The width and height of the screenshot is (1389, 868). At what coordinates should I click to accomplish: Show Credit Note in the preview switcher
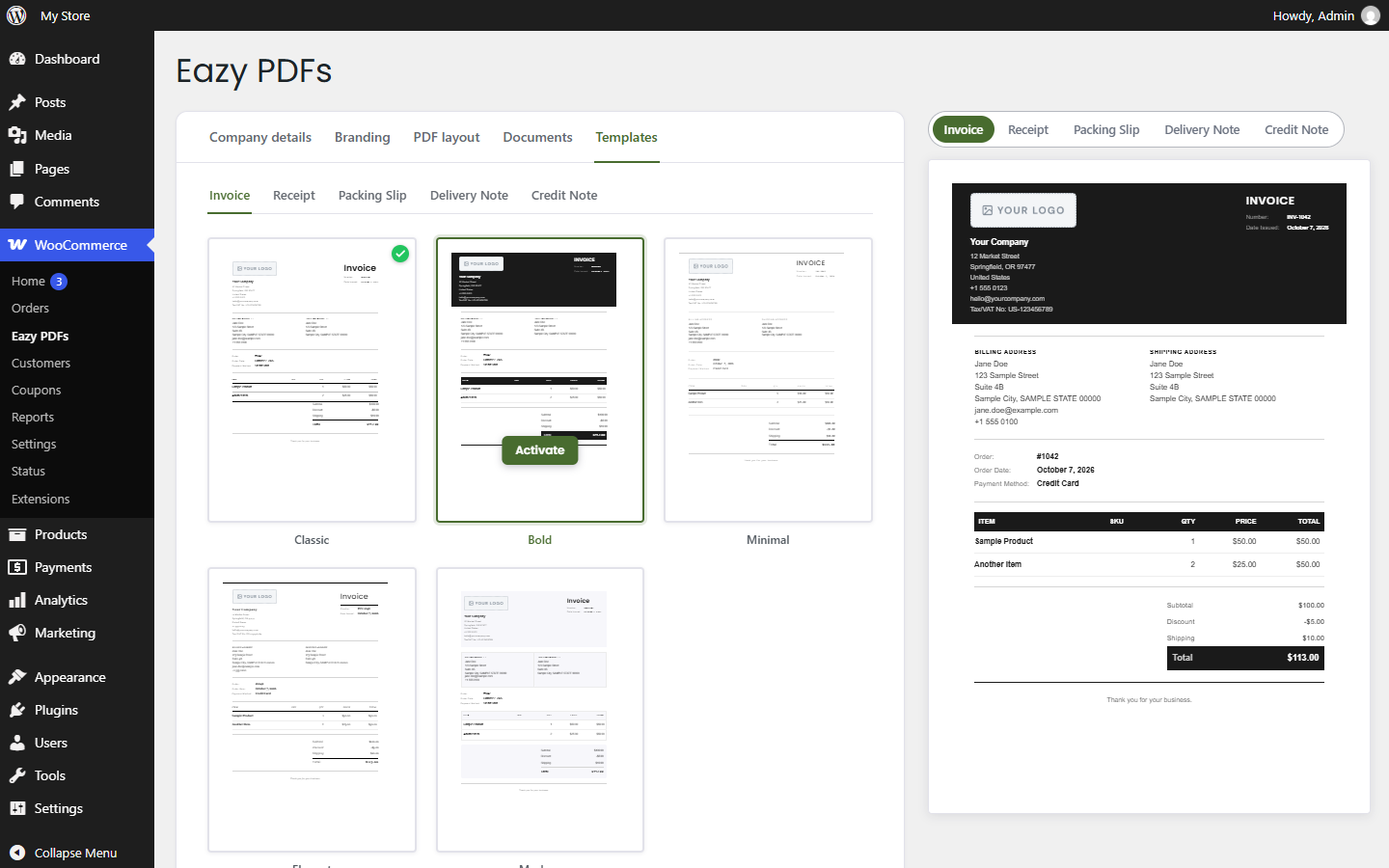[x=1296, y=129]
